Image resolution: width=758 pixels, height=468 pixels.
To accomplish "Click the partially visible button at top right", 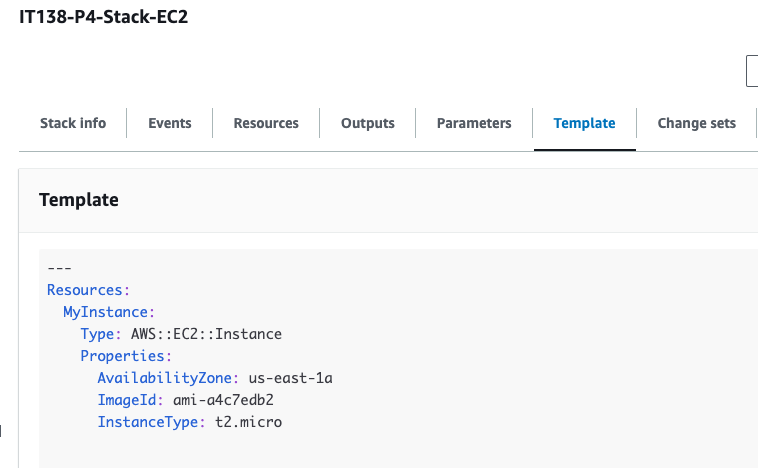I will click(x=751, y=71).
